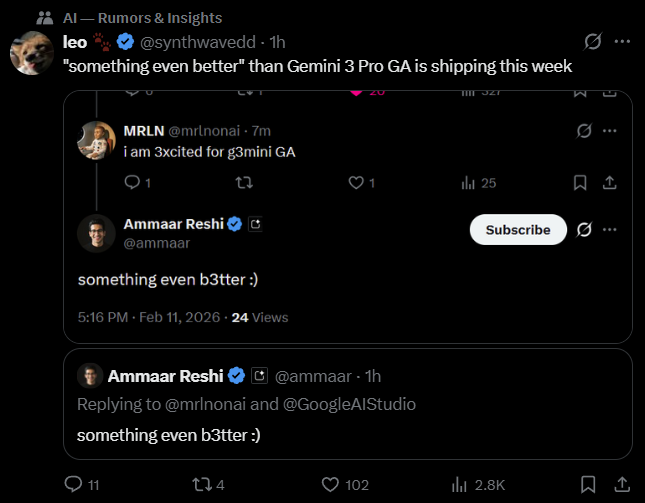Like leo's post with 102 likes

(x=331, y=484)
